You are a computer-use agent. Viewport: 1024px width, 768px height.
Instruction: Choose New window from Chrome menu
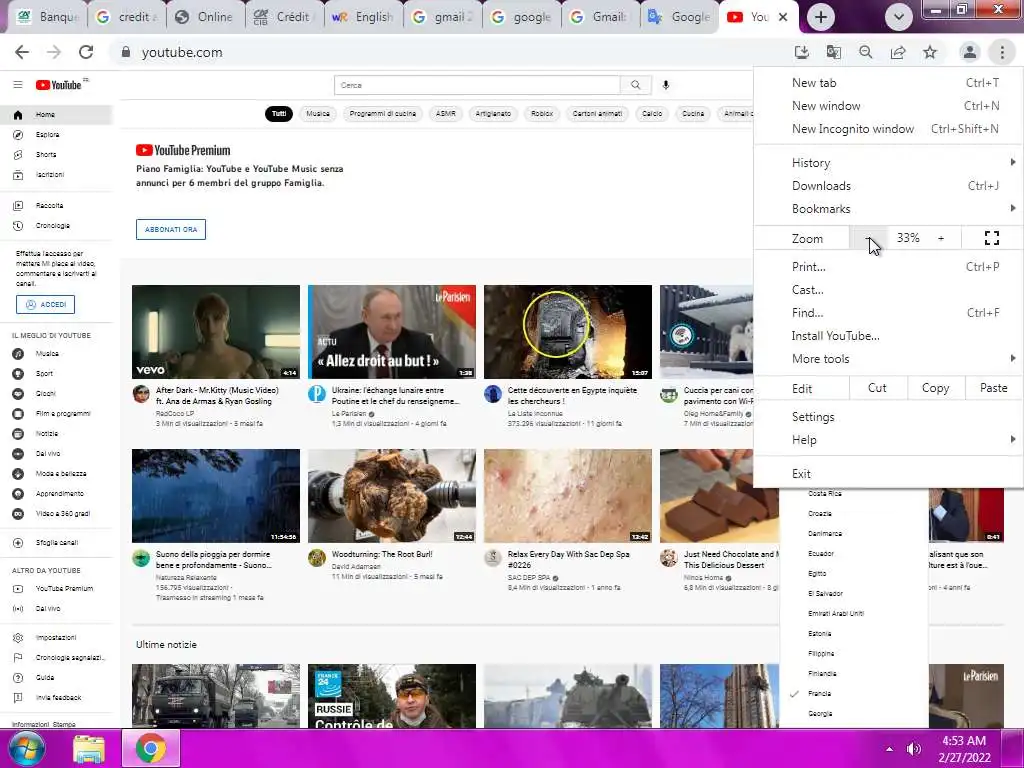tap(889, 106)
